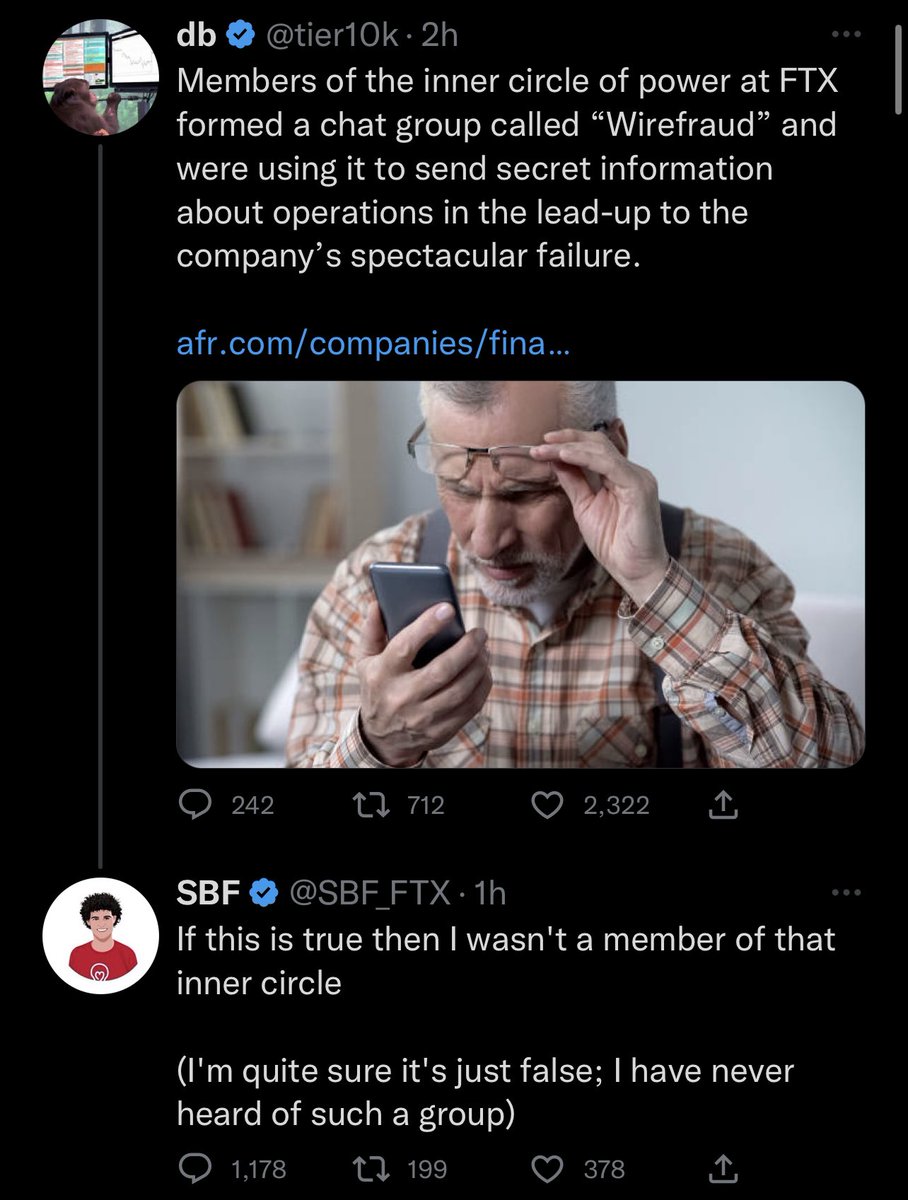Click the vertical scrollbar on the right edge
The width and height of the screenshot is (908, 1200).
(x=897, y=60)
